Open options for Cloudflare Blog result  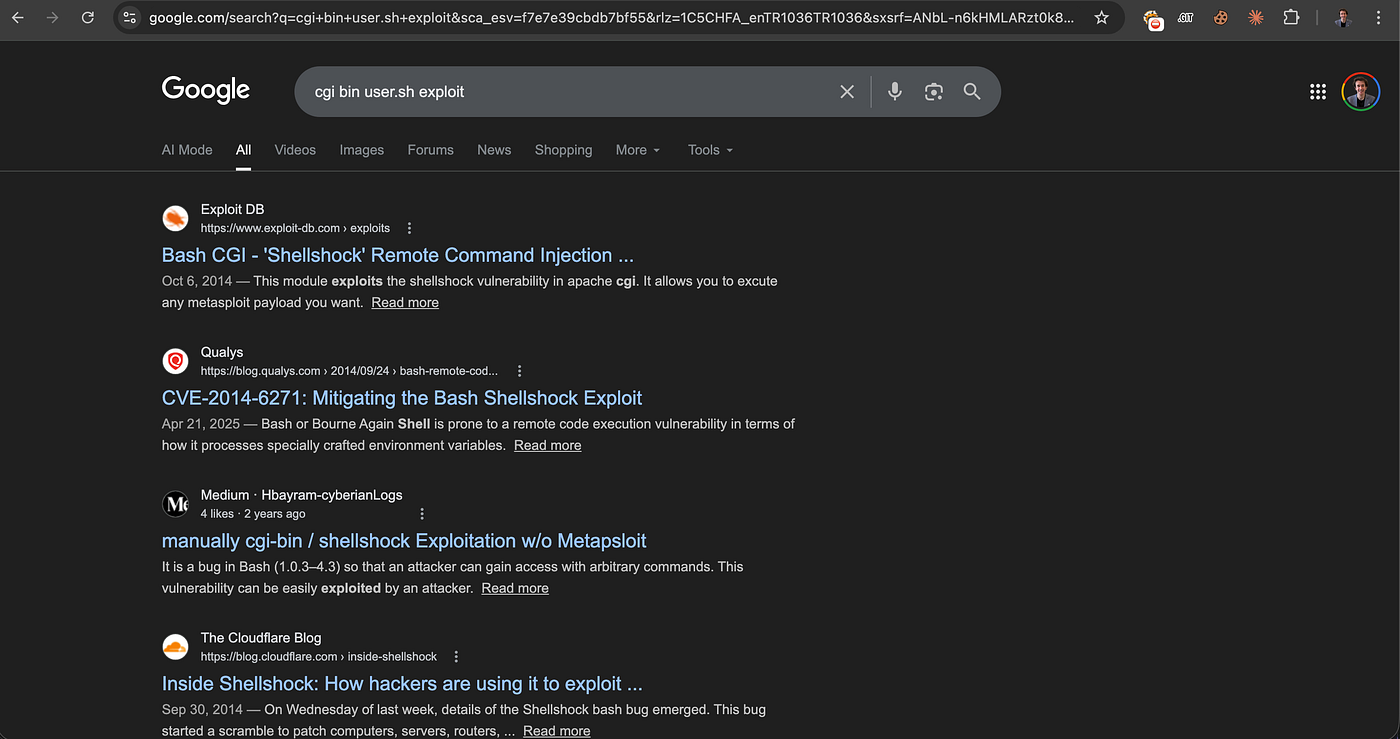(456, 657)
